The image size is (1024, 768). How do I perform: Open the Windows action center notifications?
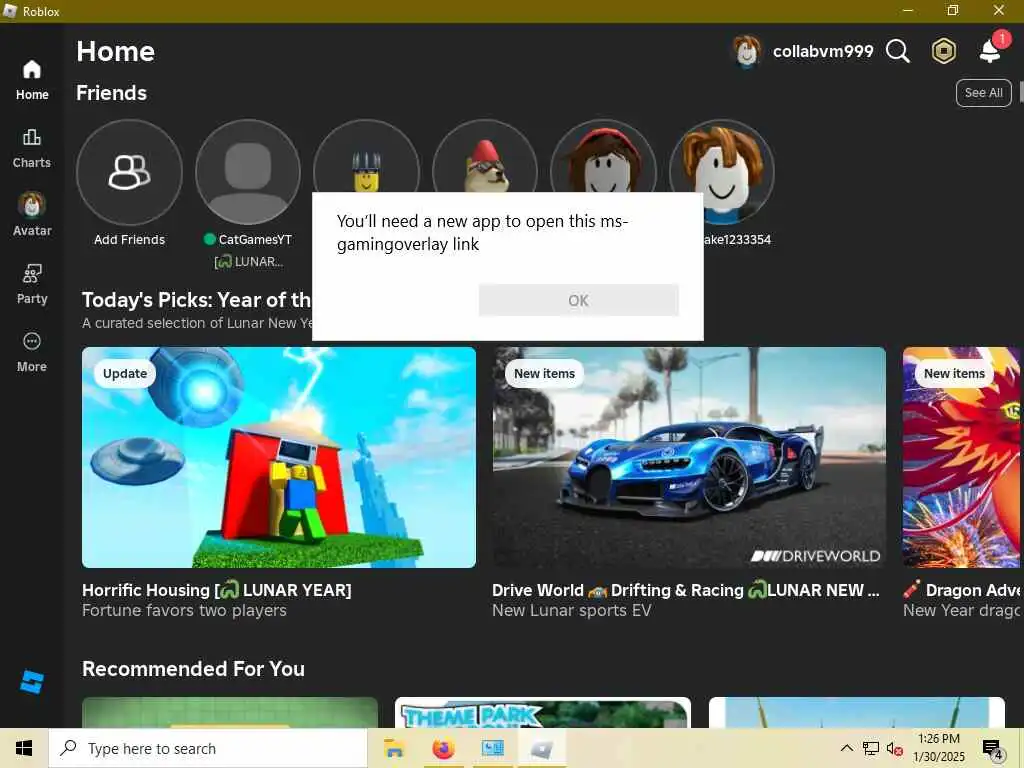pyautogui.click(x=993, y=749)
